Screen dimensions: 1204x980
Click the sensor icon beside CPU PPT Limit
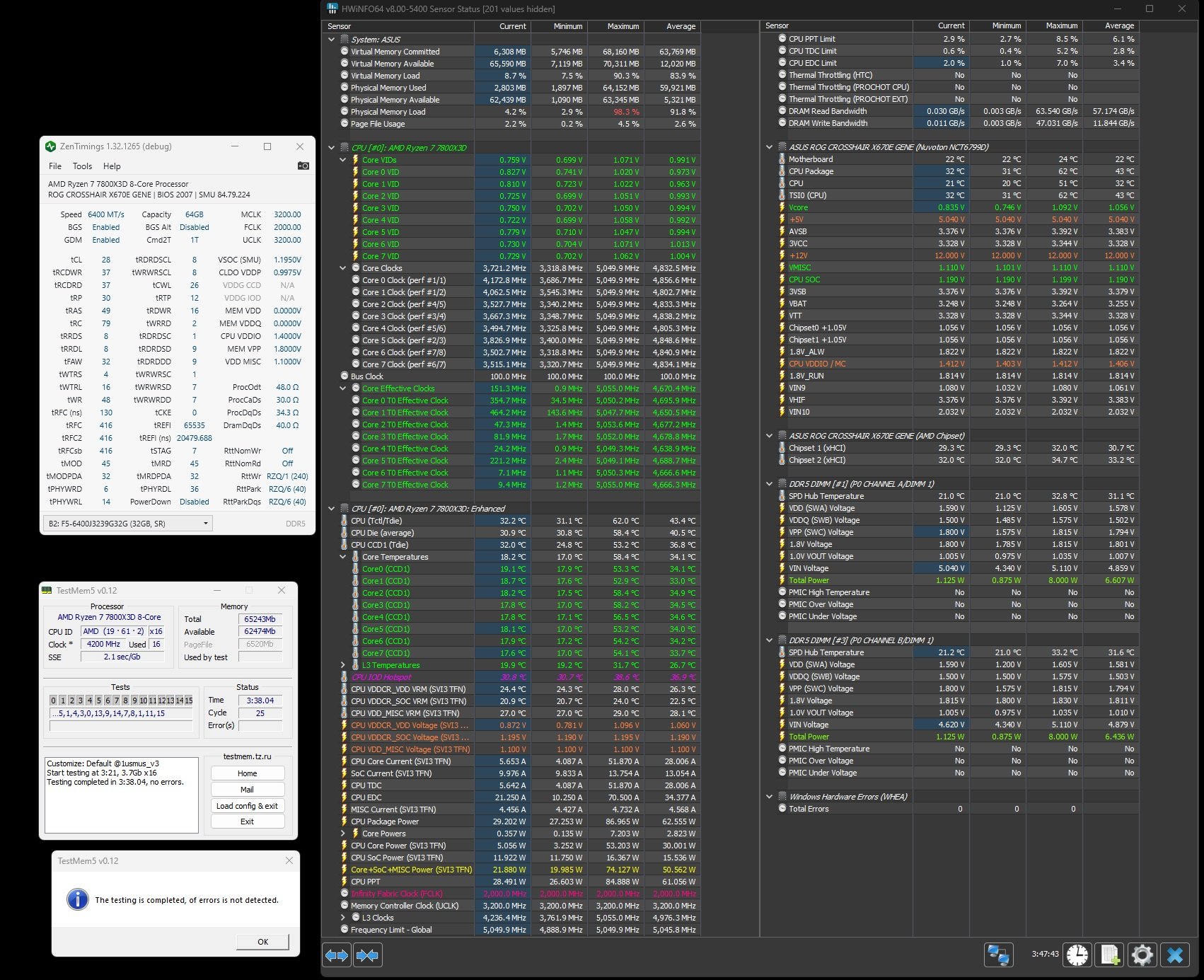(x=782, y=39)
